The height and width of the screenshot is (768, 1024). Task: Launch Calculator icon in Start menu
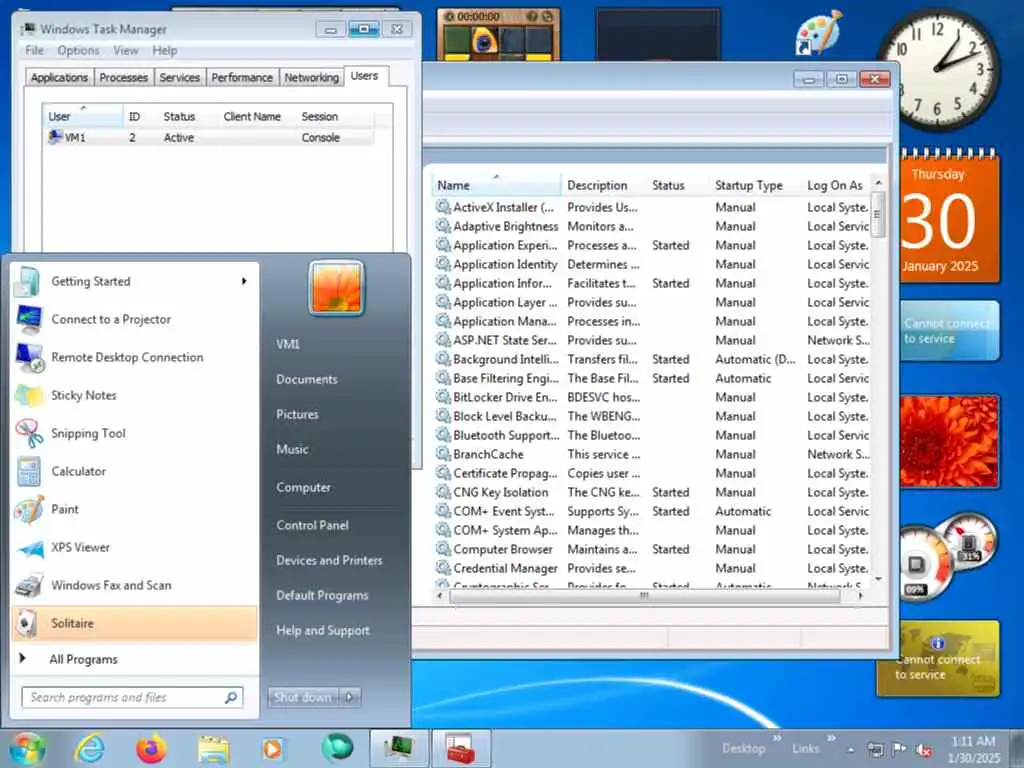[29, 471]
